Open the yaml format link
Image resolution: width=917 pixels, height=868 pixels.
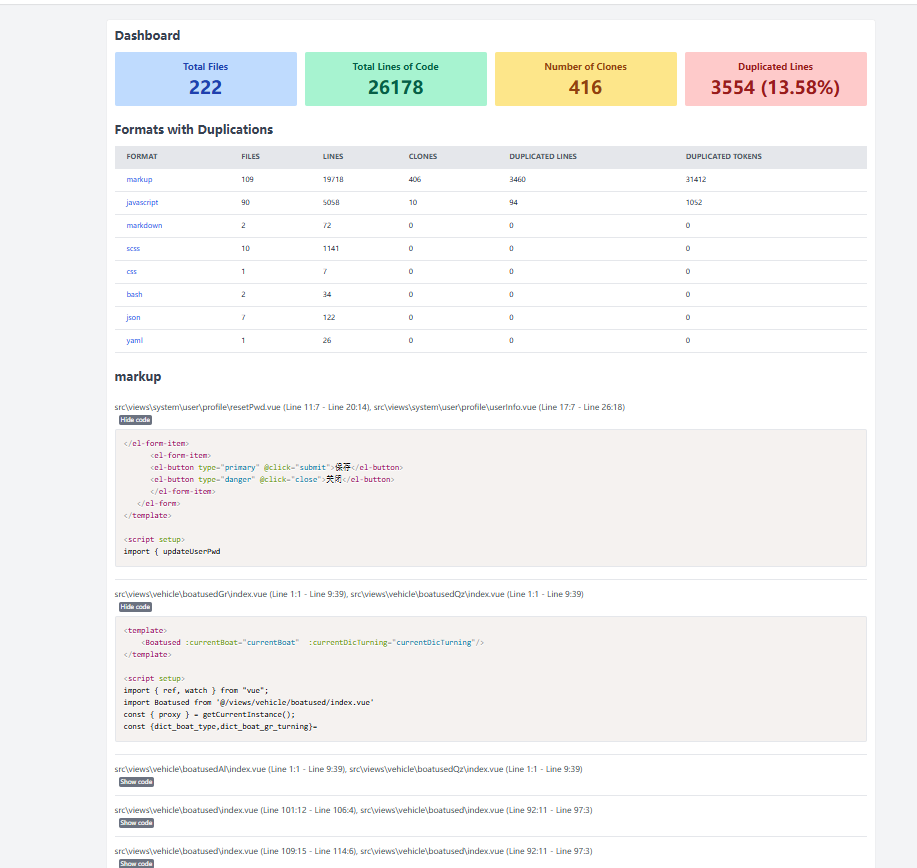tap(135, 340)
